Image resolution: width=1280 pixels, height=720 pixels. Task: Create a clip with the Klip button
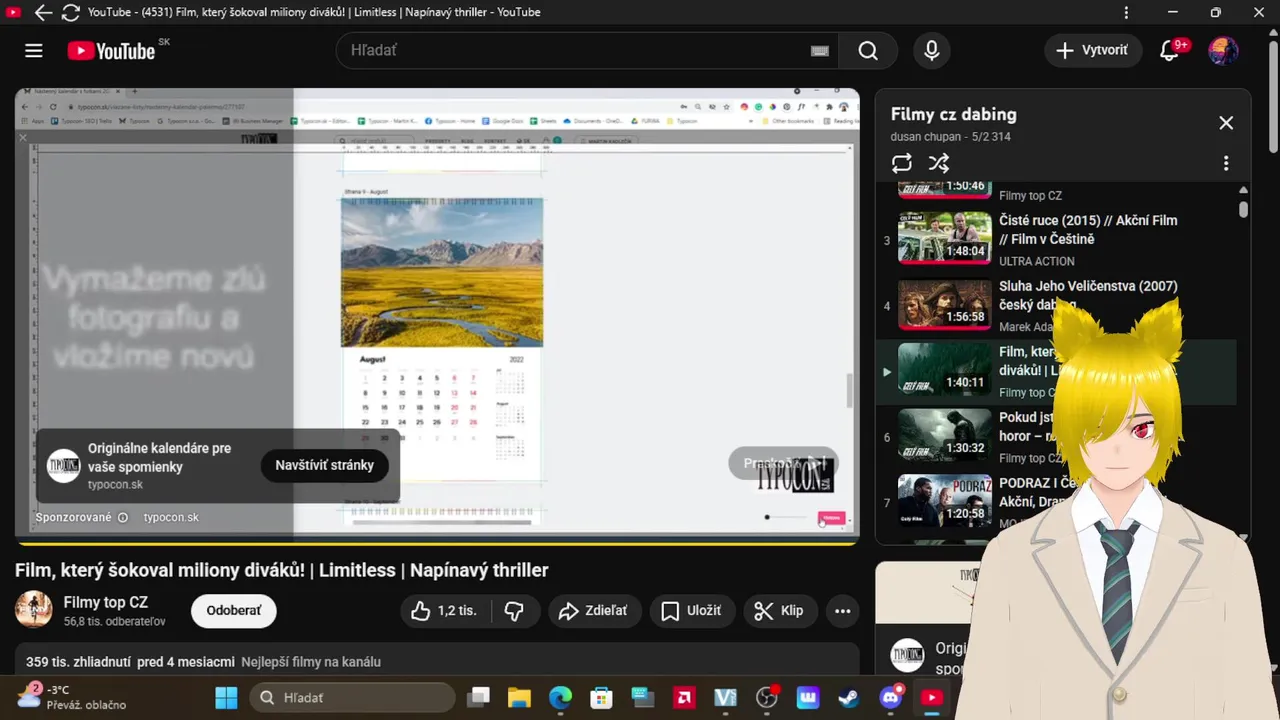[779, 611]
